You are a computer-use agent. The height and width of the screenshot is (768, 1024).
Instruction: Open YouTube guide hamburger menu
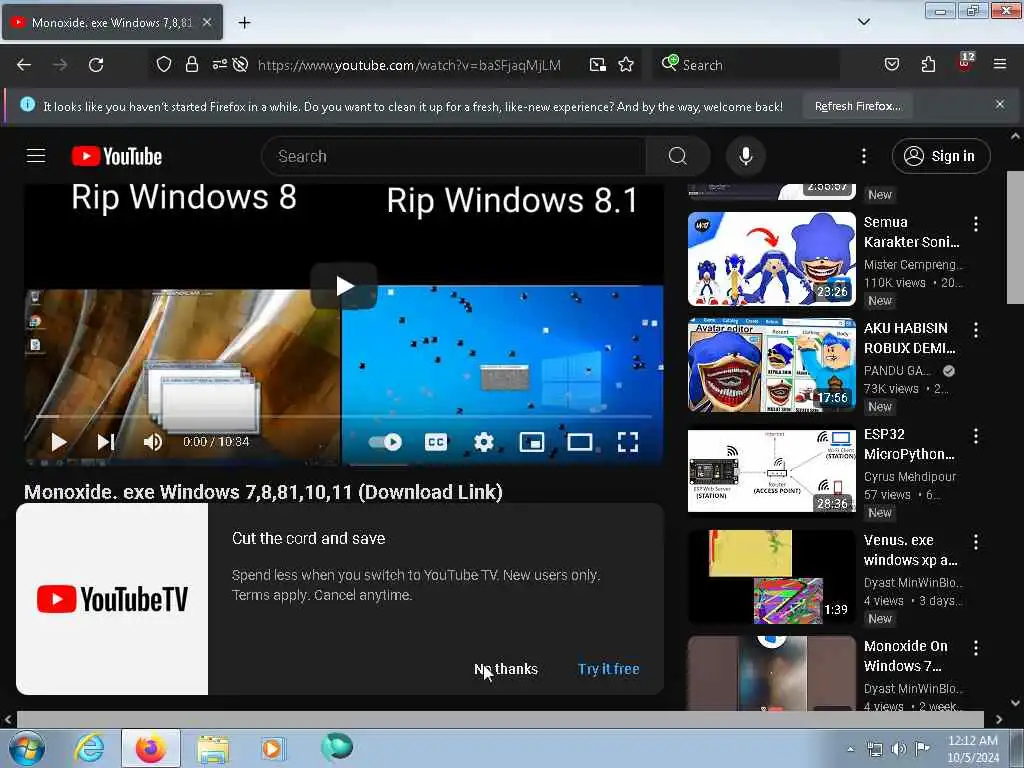coord(36,156)
